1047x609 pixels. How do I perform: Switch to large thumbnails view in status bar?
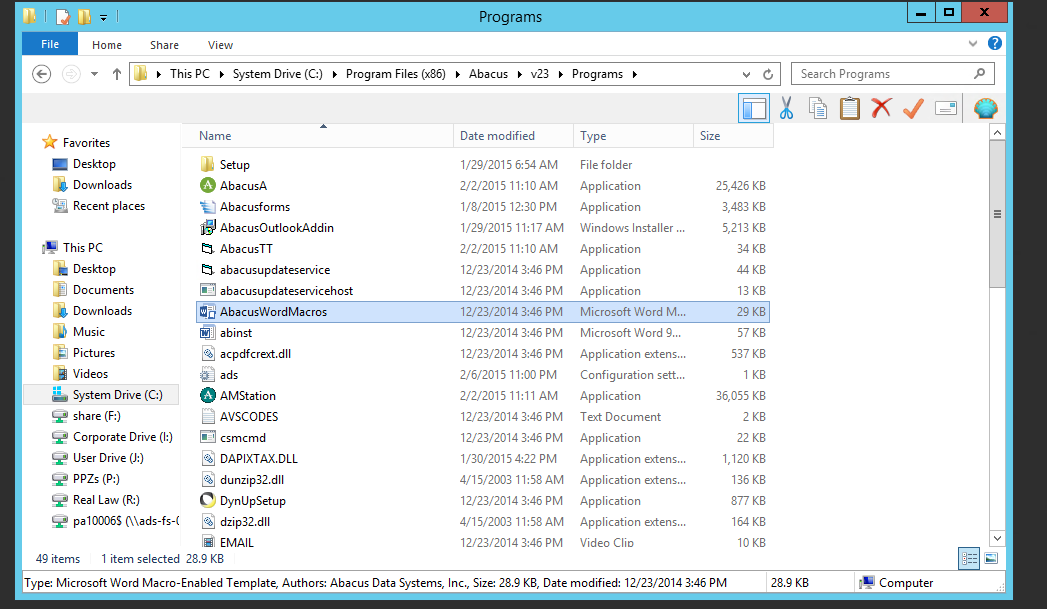pyautogui.click(x=992, y=558)
